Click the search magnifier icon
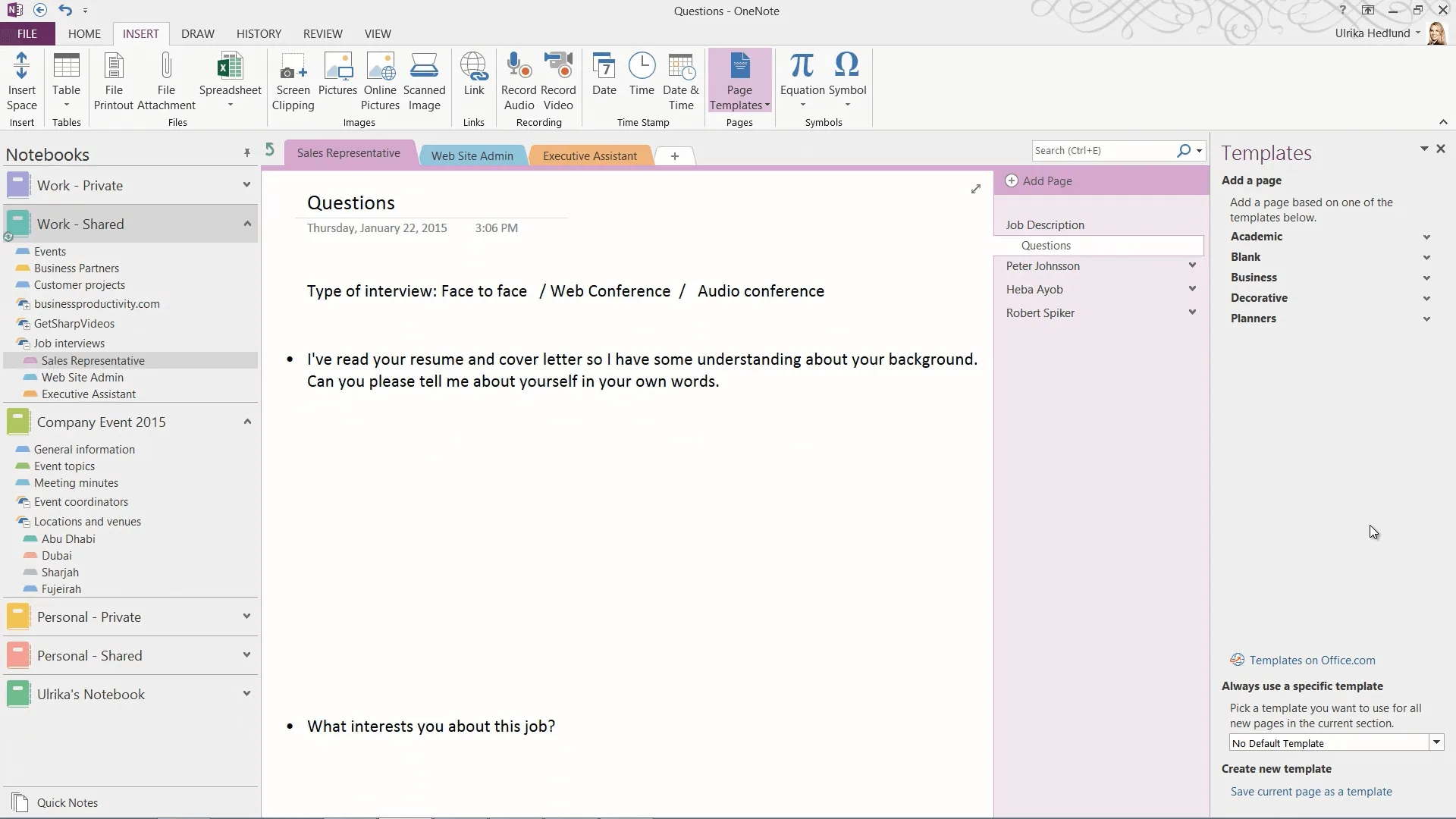The height and width of the screenshot is (819, 1456). 1183,150
